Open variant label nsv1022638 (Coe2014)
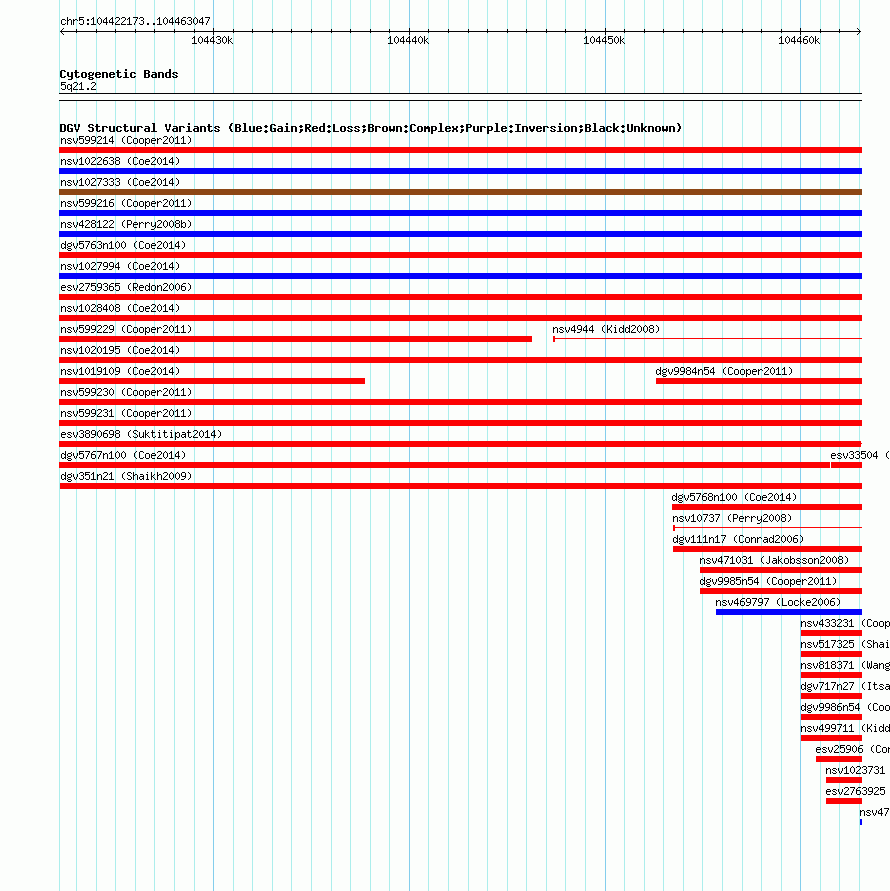890x891 pixels. click(x=120, y=161)
